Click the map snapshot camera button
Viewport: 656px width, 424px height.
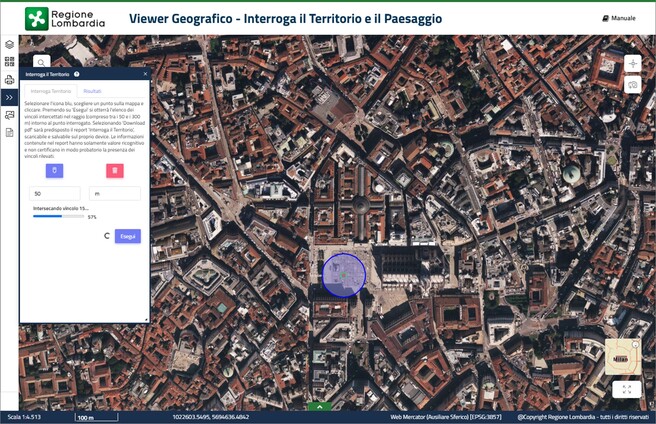point(633,85)
